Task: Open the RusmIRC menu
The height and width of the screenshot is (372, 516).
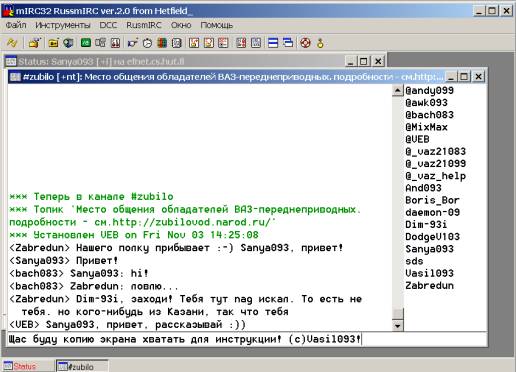Action: (144, 25)
